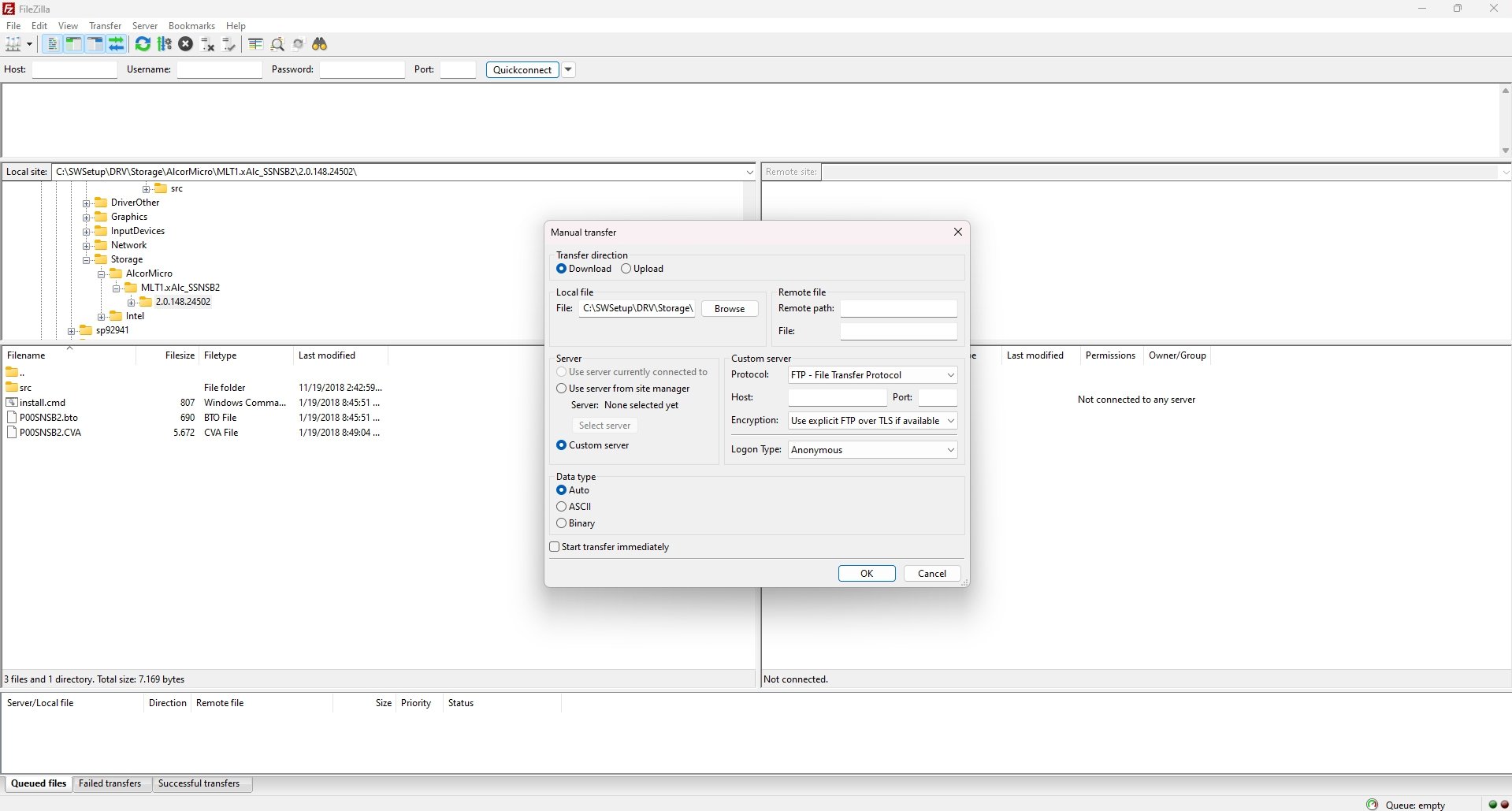Click message log scrollbar down arrow
Viewport: 1512px width, 811px height.
[x=1505, y=151]
